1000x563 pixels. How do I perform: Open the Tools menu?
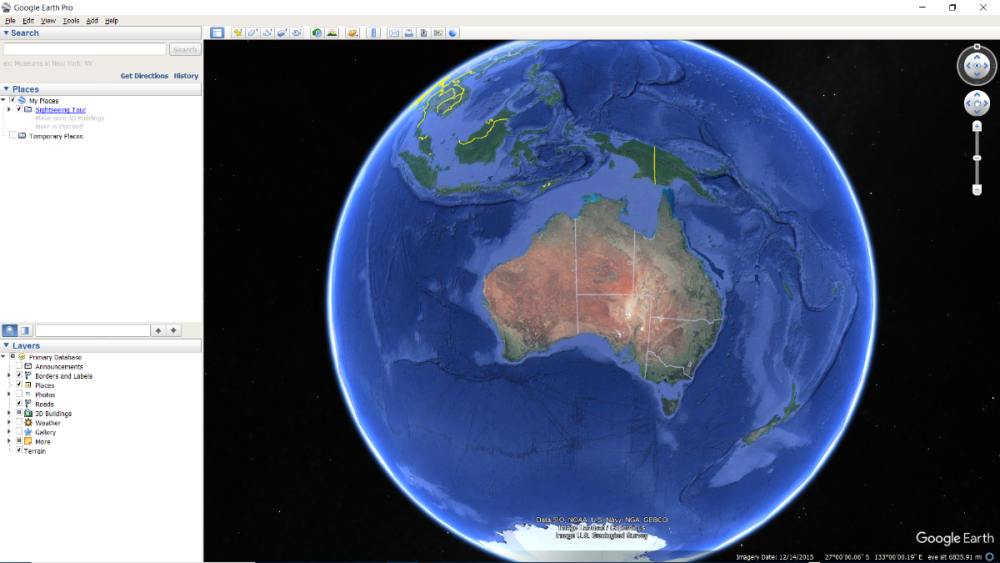pos(71,20)
